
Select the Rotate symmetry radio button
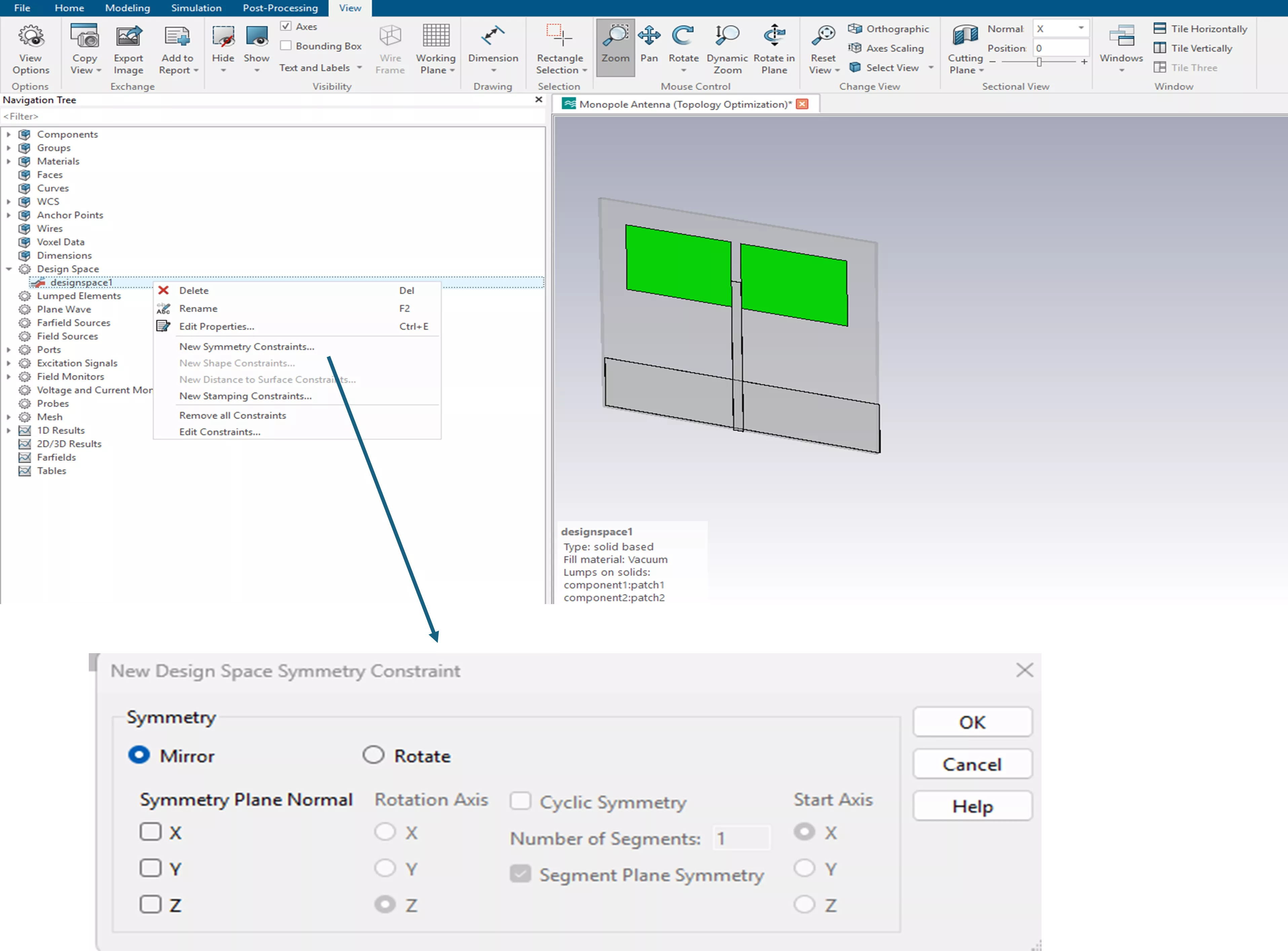click(373, 755)
